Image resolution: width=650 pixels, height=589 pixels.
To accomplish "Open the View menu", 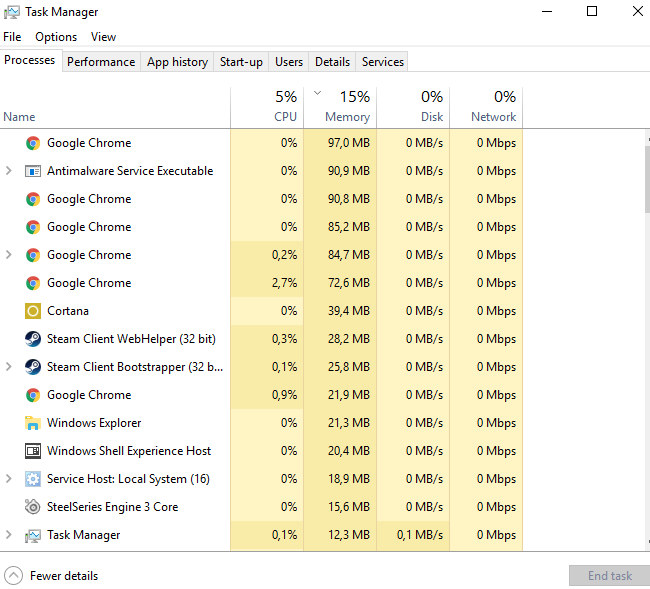I will click(103, 37).
